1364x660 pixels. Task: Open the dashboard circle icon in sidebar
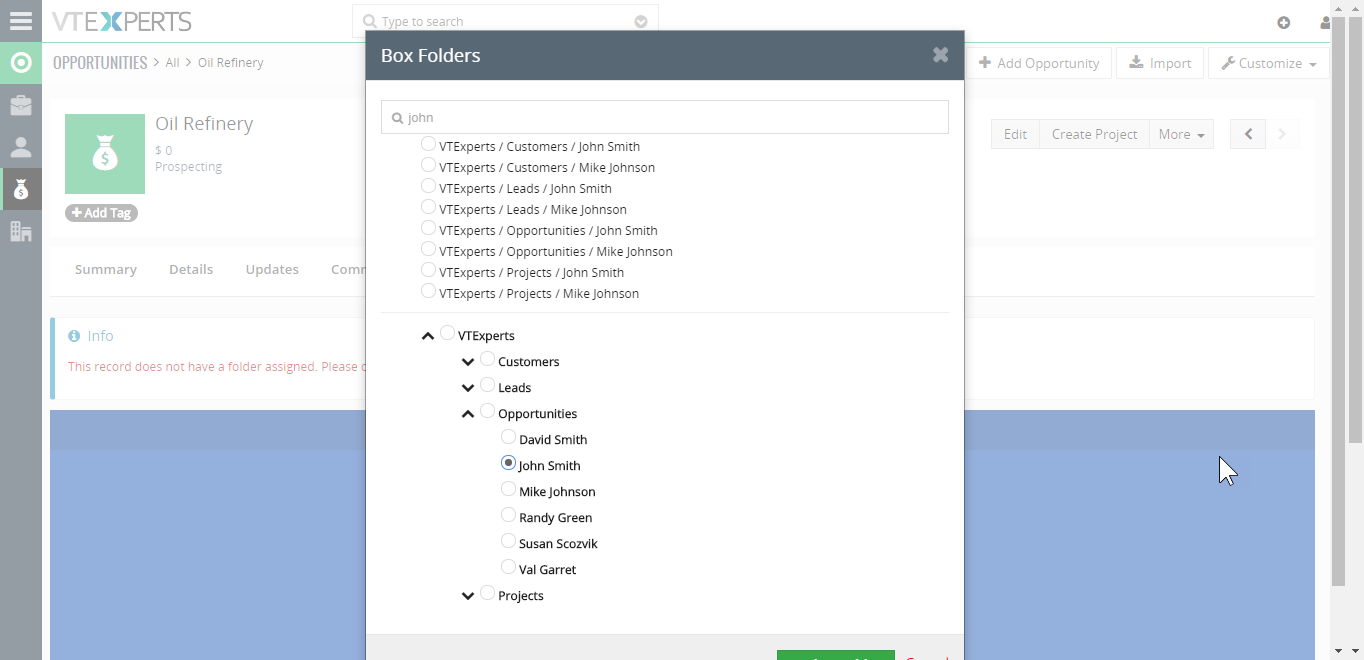click(x=20, y=63)
